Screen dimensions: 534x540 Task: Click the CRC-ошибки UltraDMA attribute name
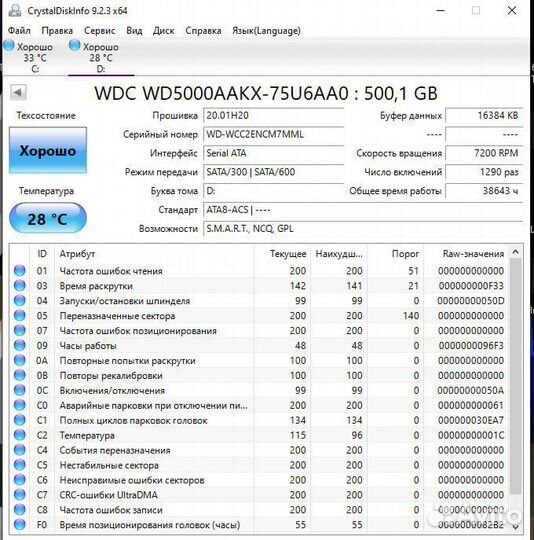tap(108, 495)
